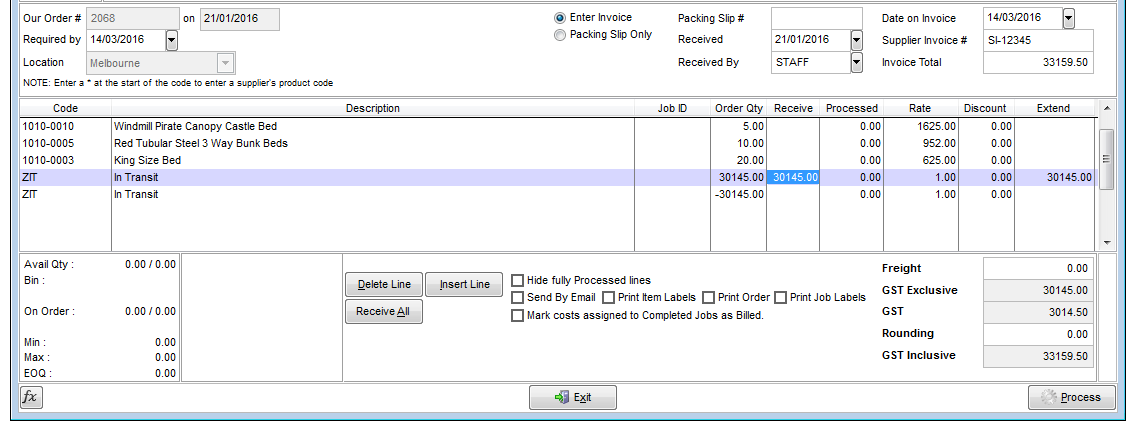Image resolution: width=1136 pixels, height=431 pixels.
Task: Click the order list scrollbar thumb
Action: [1106, 159]
